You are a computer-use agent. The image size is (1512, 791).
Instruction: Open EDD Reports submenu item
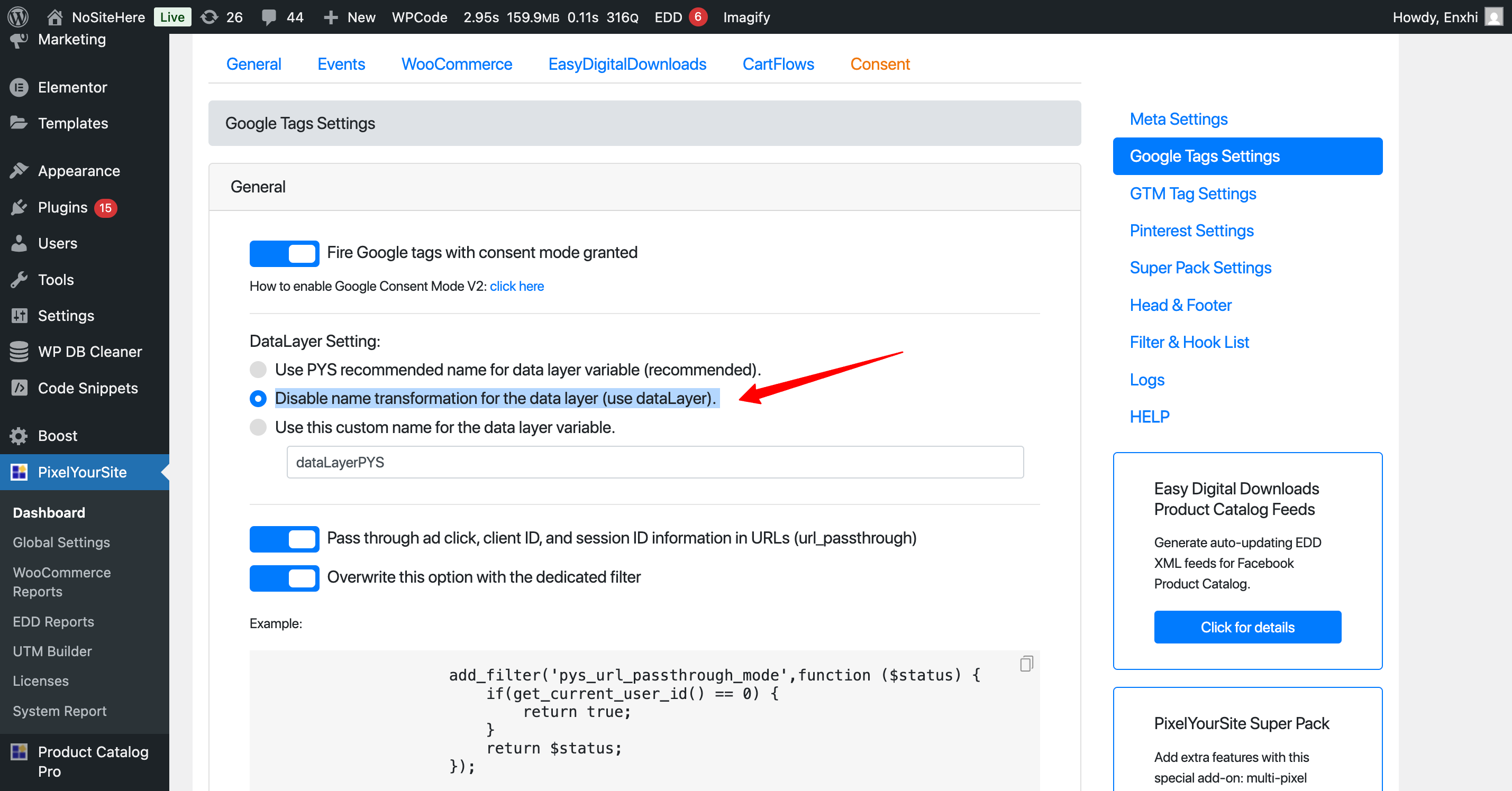(53, 621)
